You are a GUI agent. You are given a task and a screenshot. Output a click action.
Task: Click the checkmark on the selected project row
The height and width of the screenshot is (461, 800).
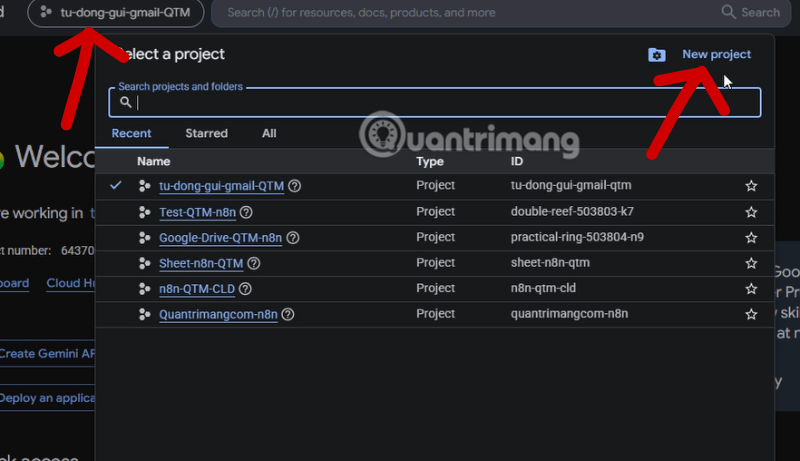(116, 185)
